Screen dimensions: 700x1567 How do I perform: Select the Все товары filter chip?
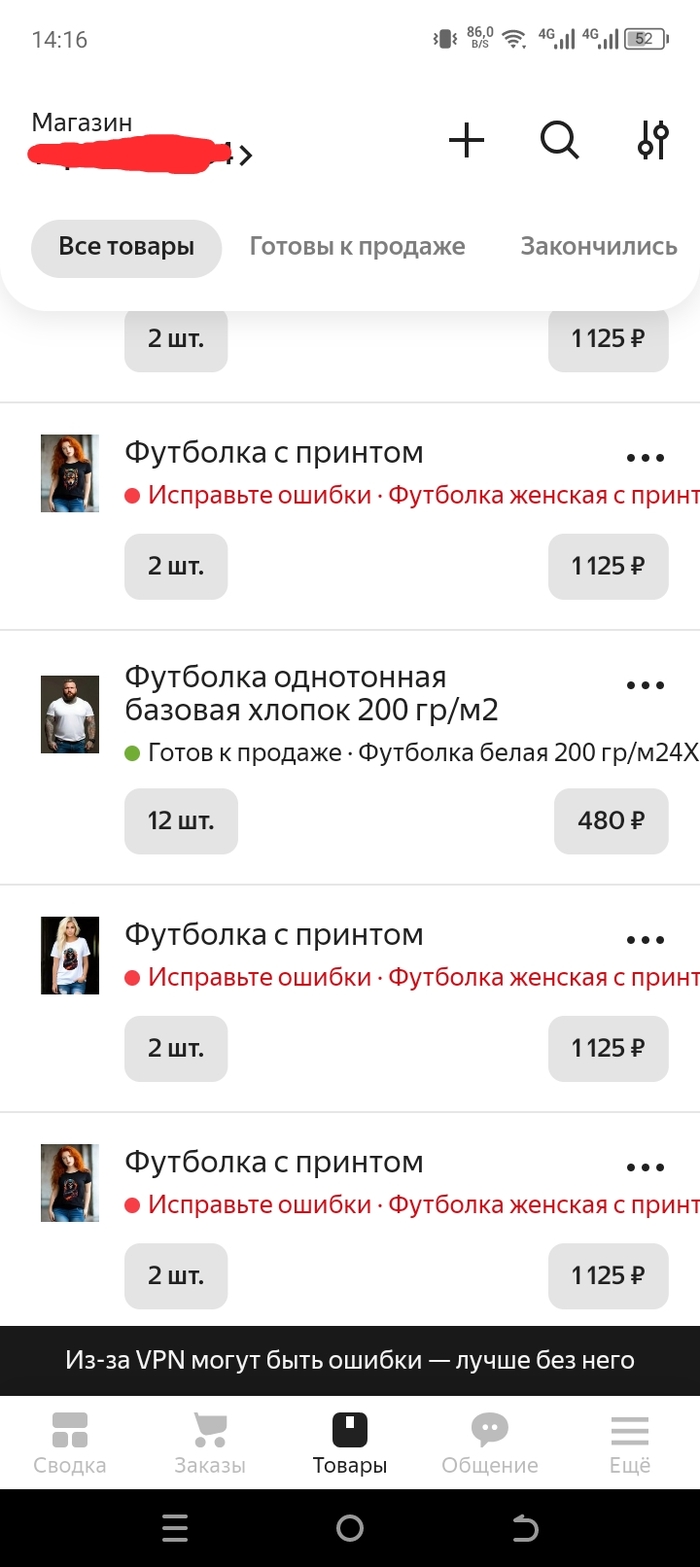click(126, 247)
